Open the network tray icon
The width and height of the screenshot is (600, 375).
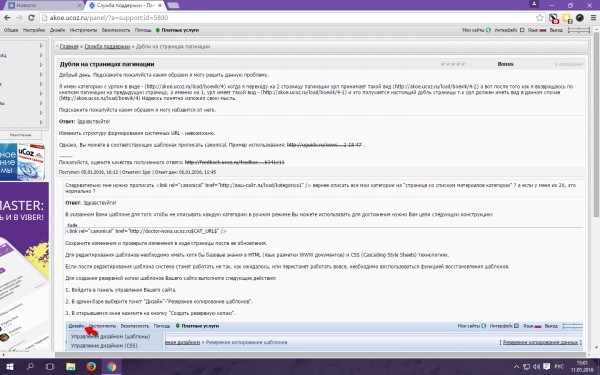(527, 367)
